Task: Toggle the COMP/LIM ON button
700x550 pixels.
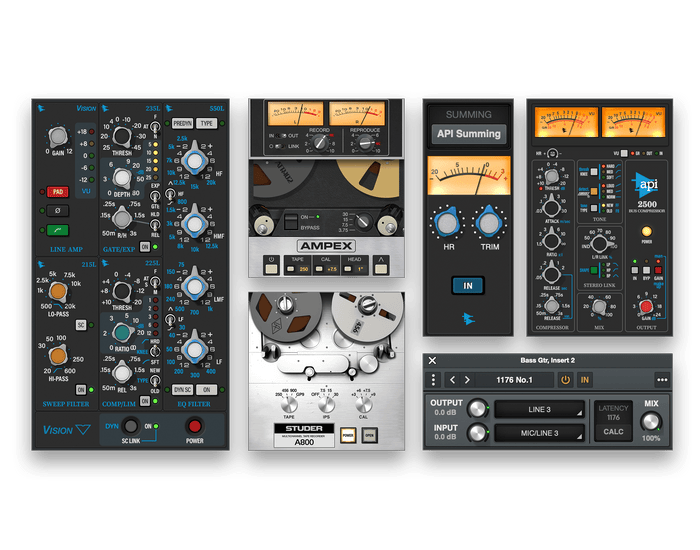Action: (145, 401)
